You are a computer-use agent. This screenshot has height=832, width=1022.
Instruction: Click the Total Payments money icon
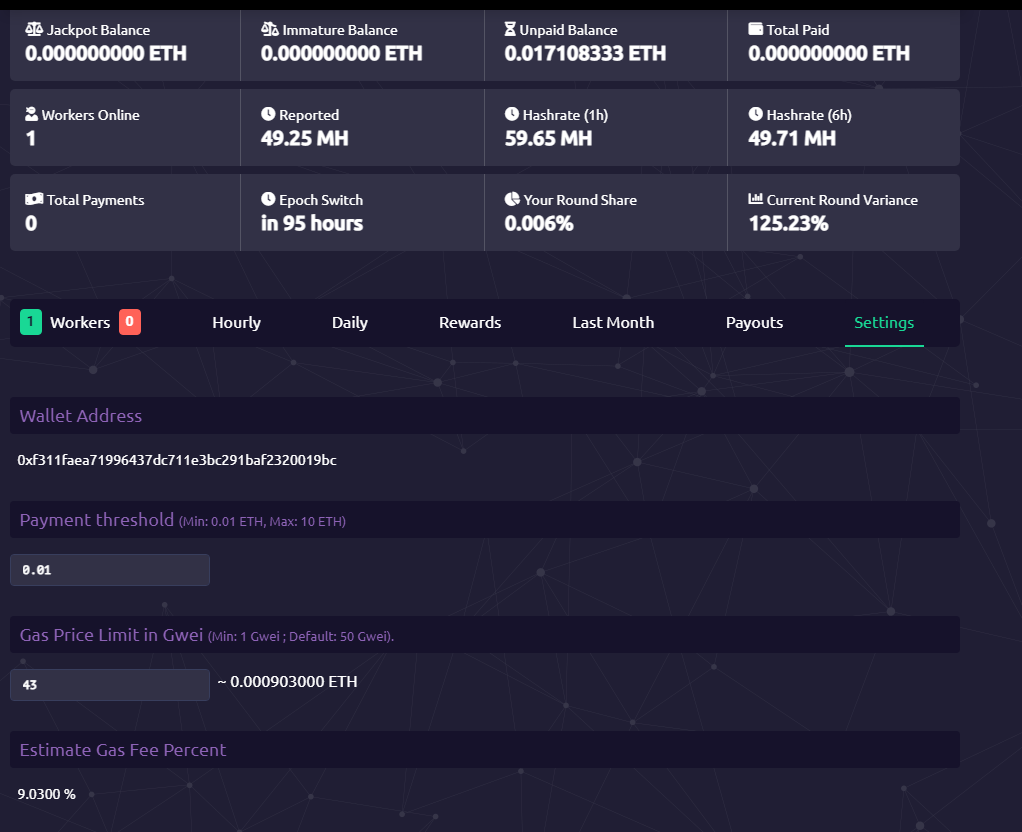pos(34,200)
